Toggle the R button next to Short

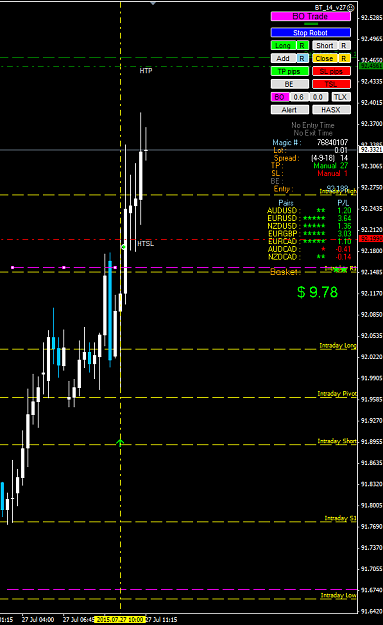344,45
